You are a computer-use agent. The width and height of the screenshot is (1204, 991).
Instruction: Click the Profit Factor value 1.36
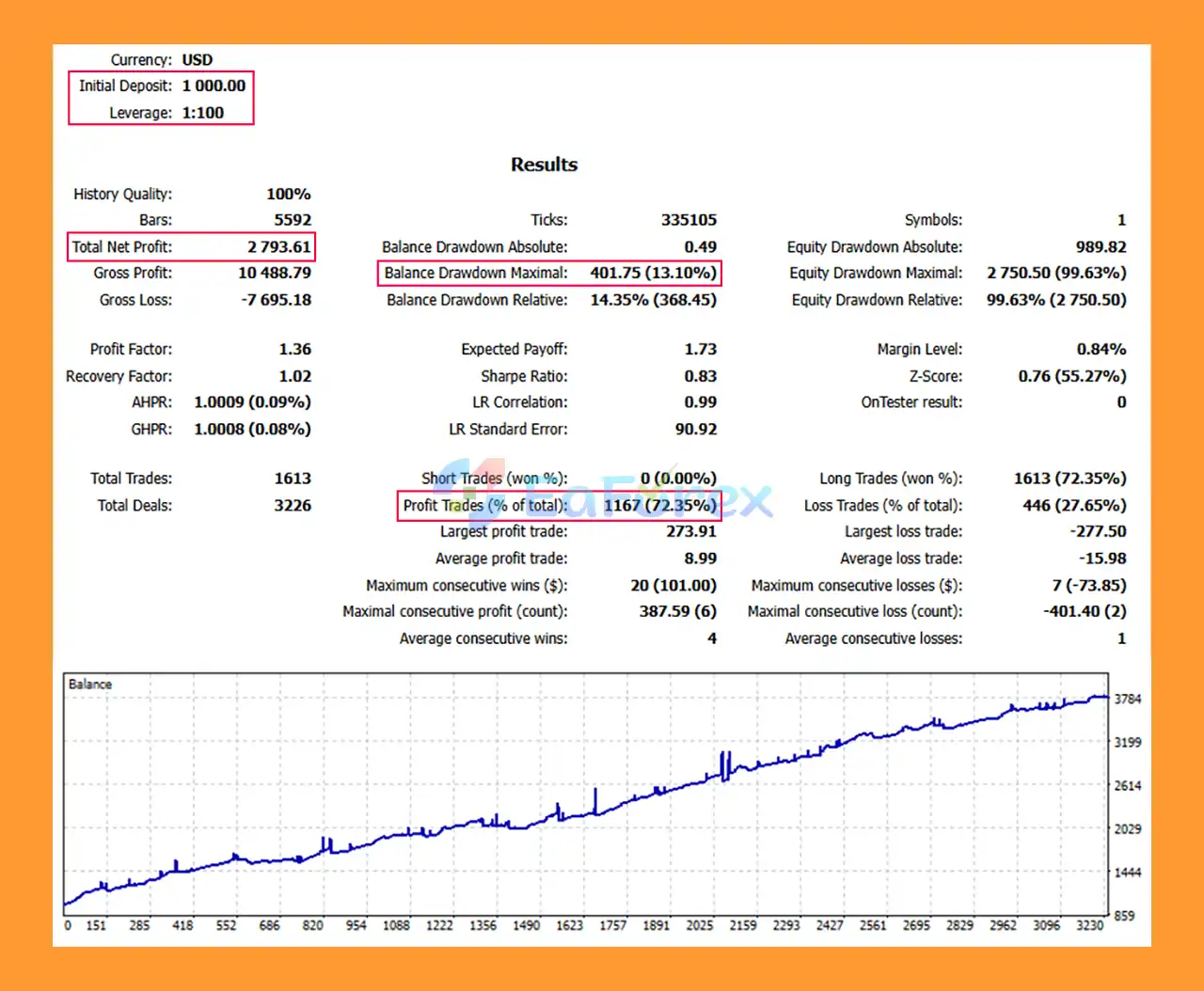(x=294, y=349)
